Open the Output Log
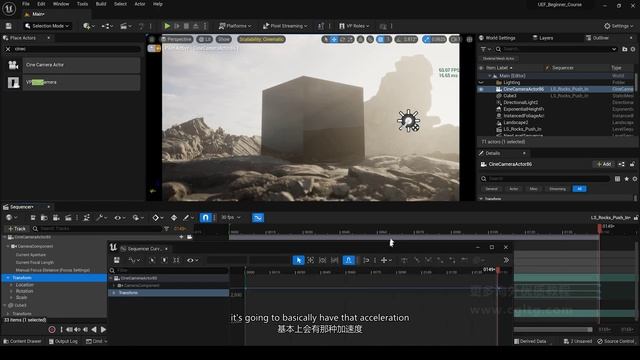Screen dimensions: 640x360 tap(63, 341)
